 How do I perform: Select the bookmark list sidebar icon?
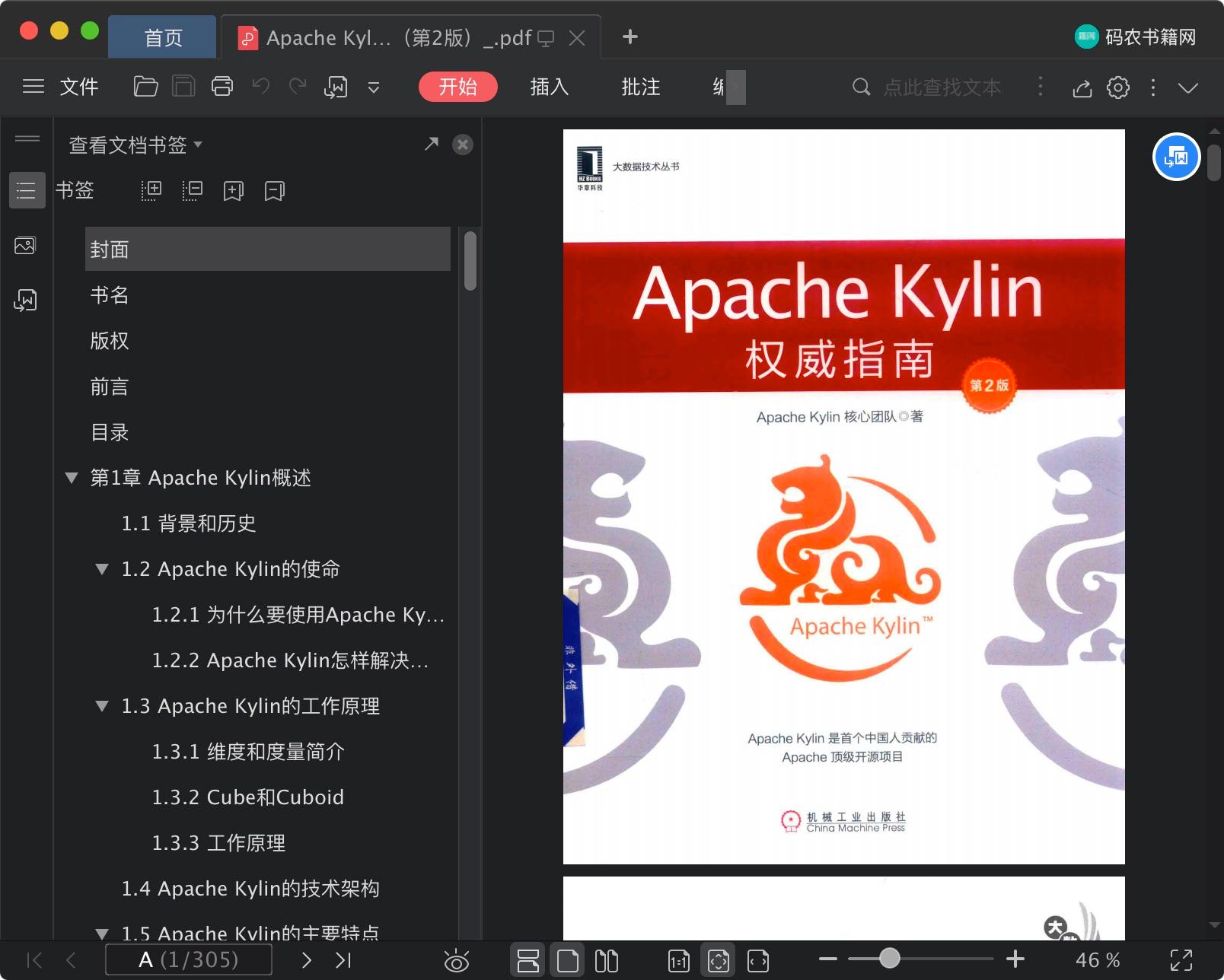(27, 190)
